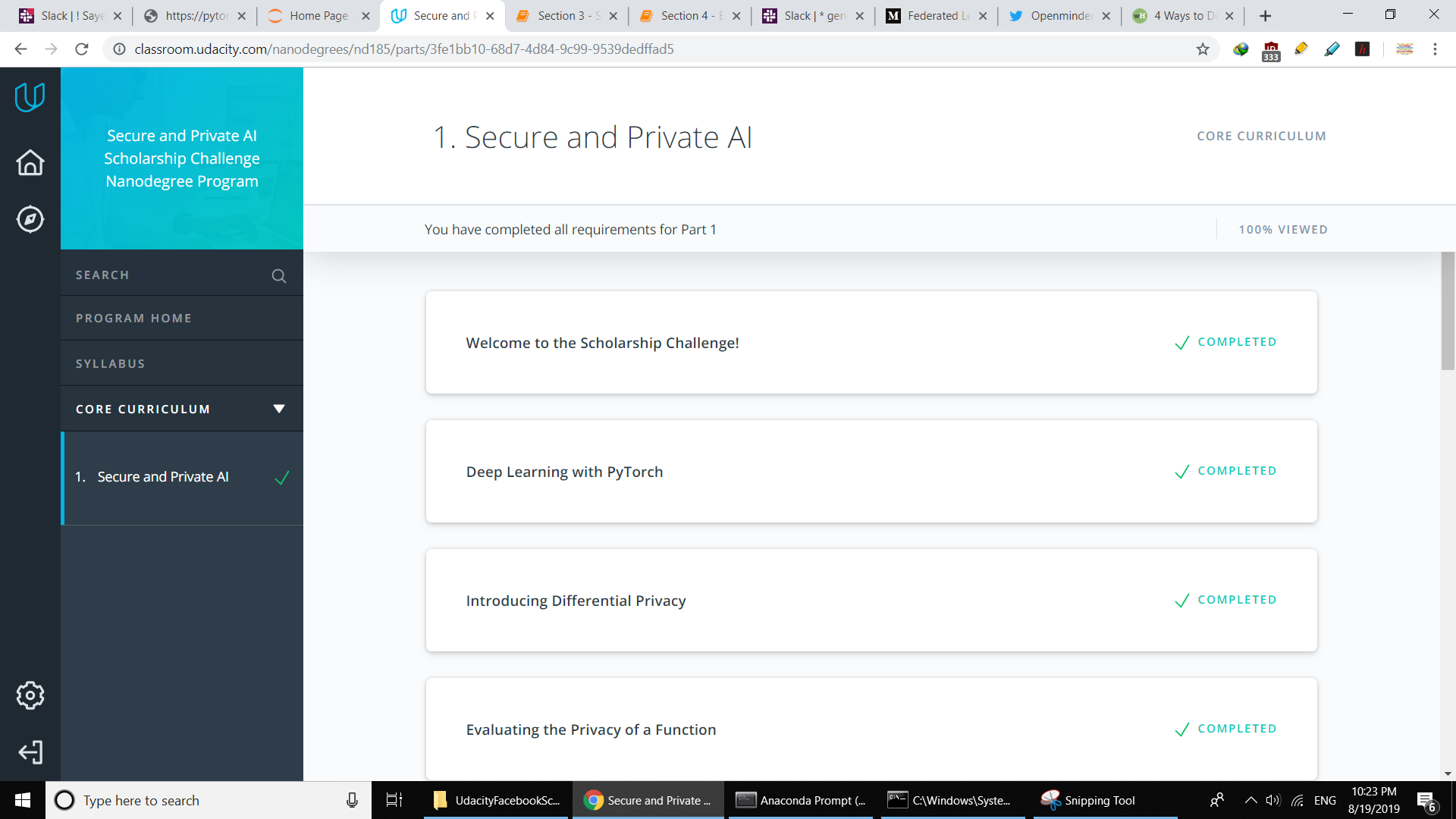
Task: Click the search magnifier icon
Action: 278,275
